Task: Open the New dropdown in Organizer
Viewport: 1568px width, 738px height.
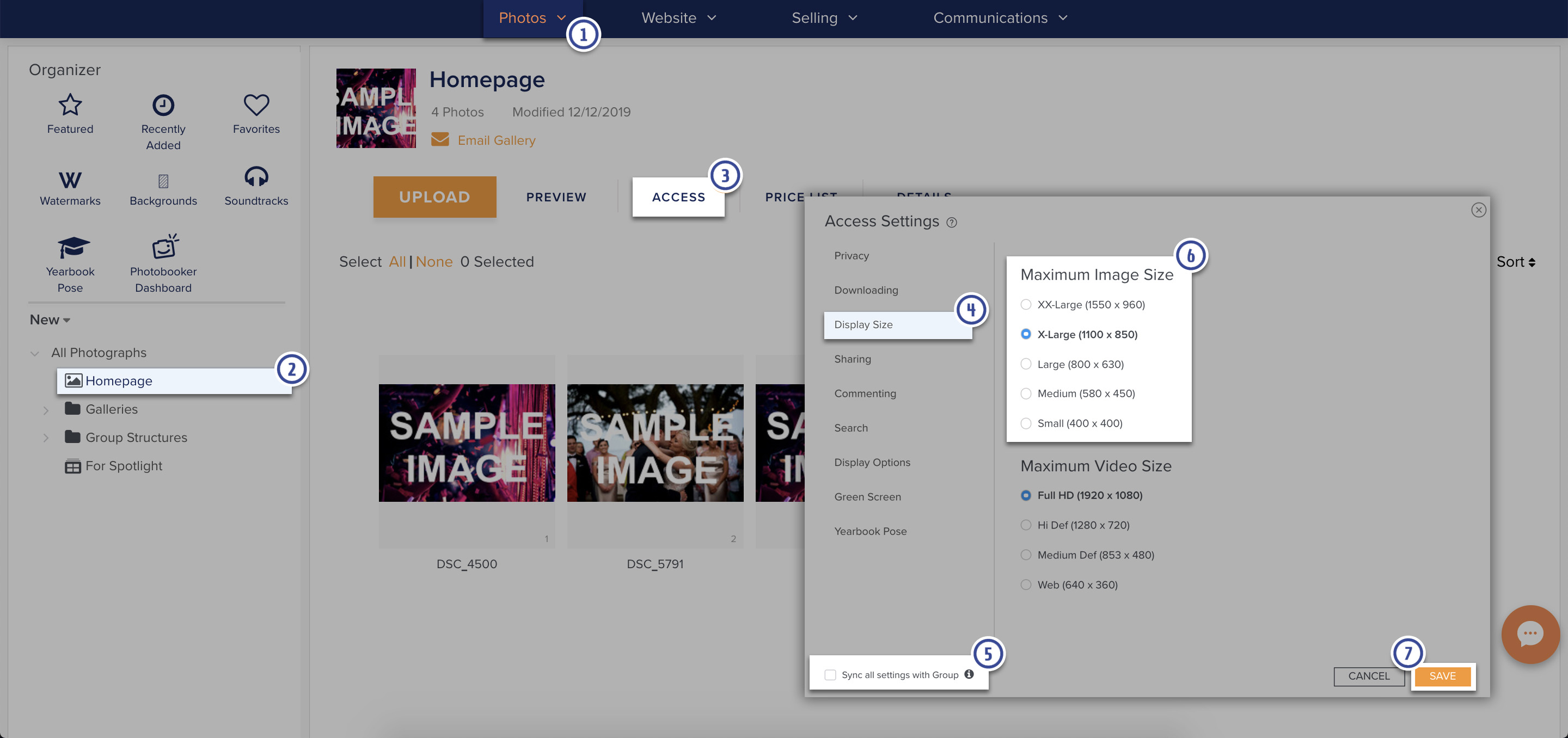Action: click(50, 319)
